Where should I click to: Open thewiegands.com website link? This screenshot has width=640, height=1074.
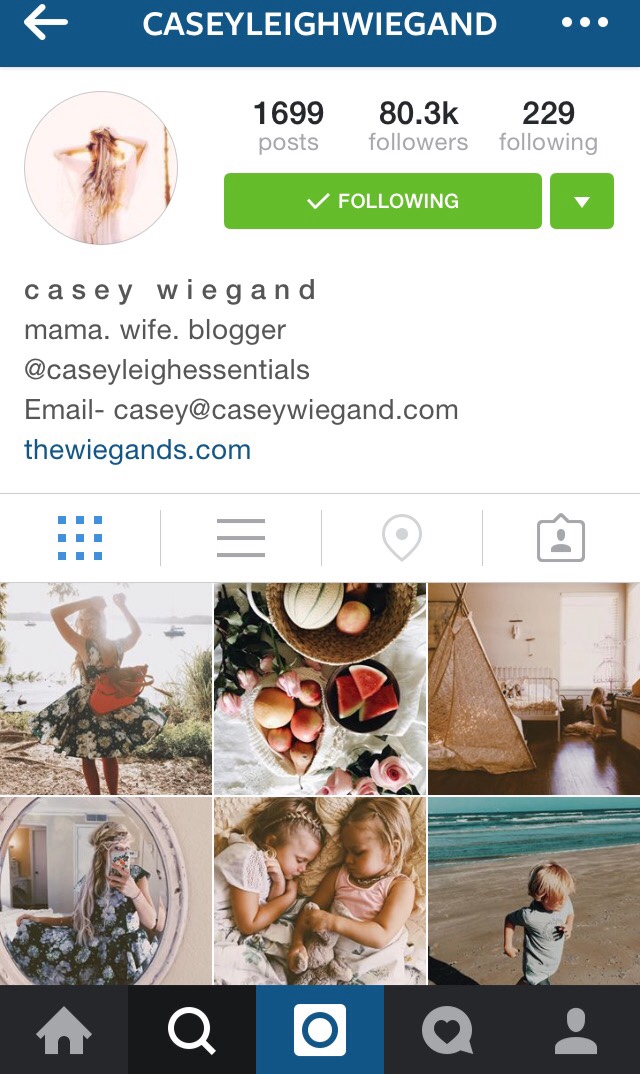pyautogui.click(x=138, y=450)
